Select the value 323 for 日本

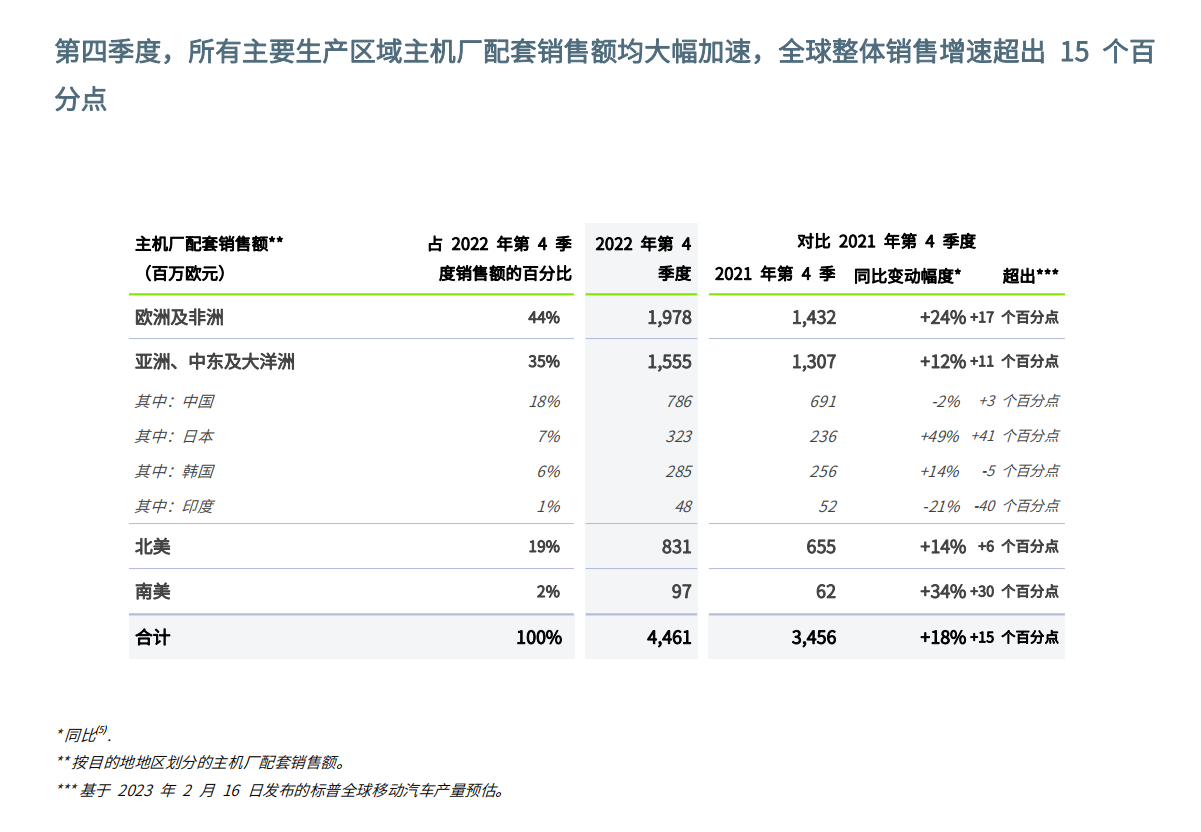[677, 437]
